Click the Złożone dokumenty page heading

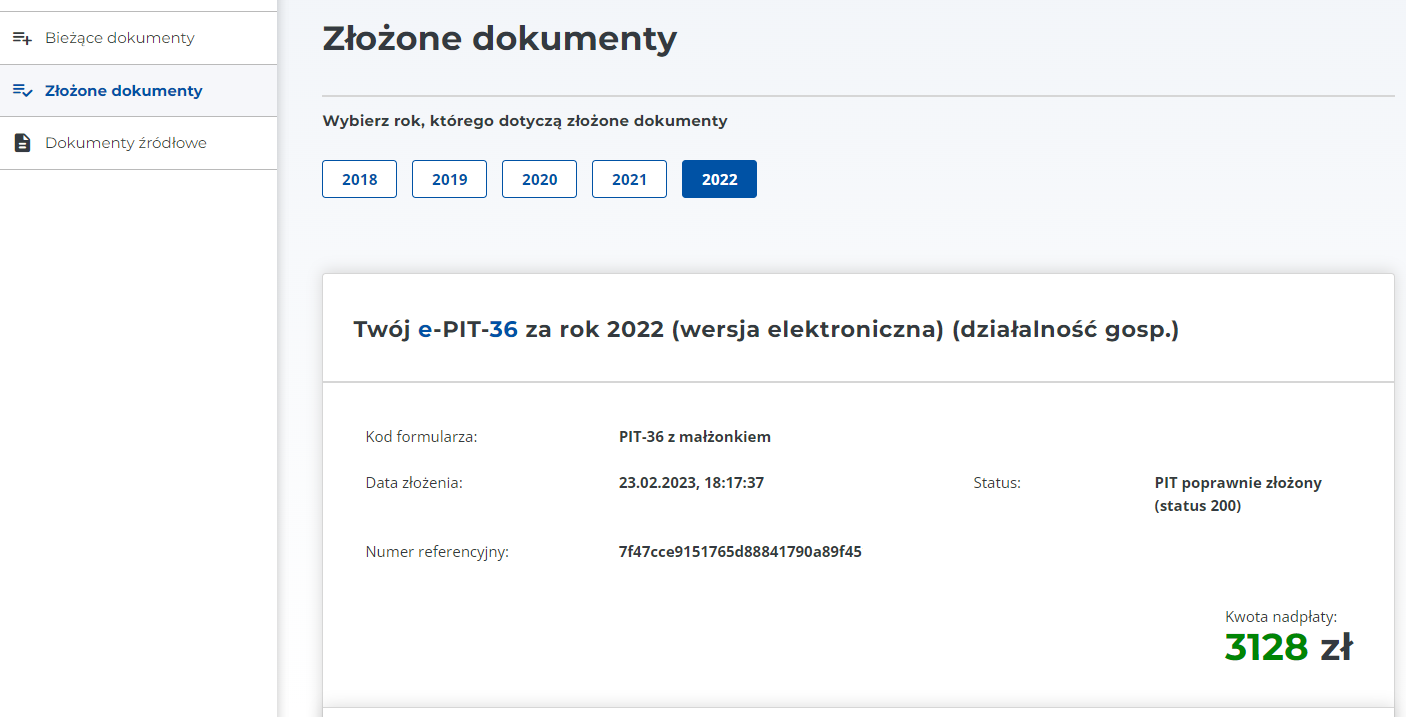(500, 39)
